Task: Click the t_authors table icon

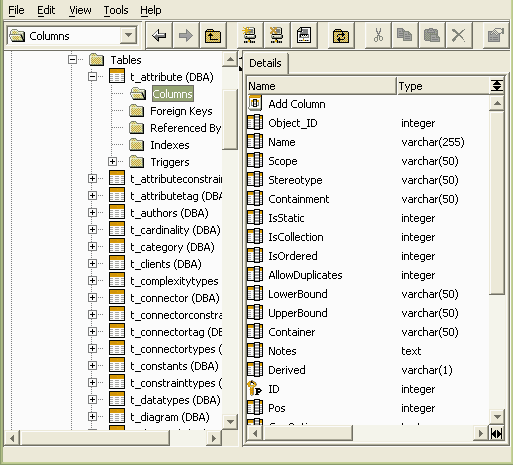Action: coord(117,213)
